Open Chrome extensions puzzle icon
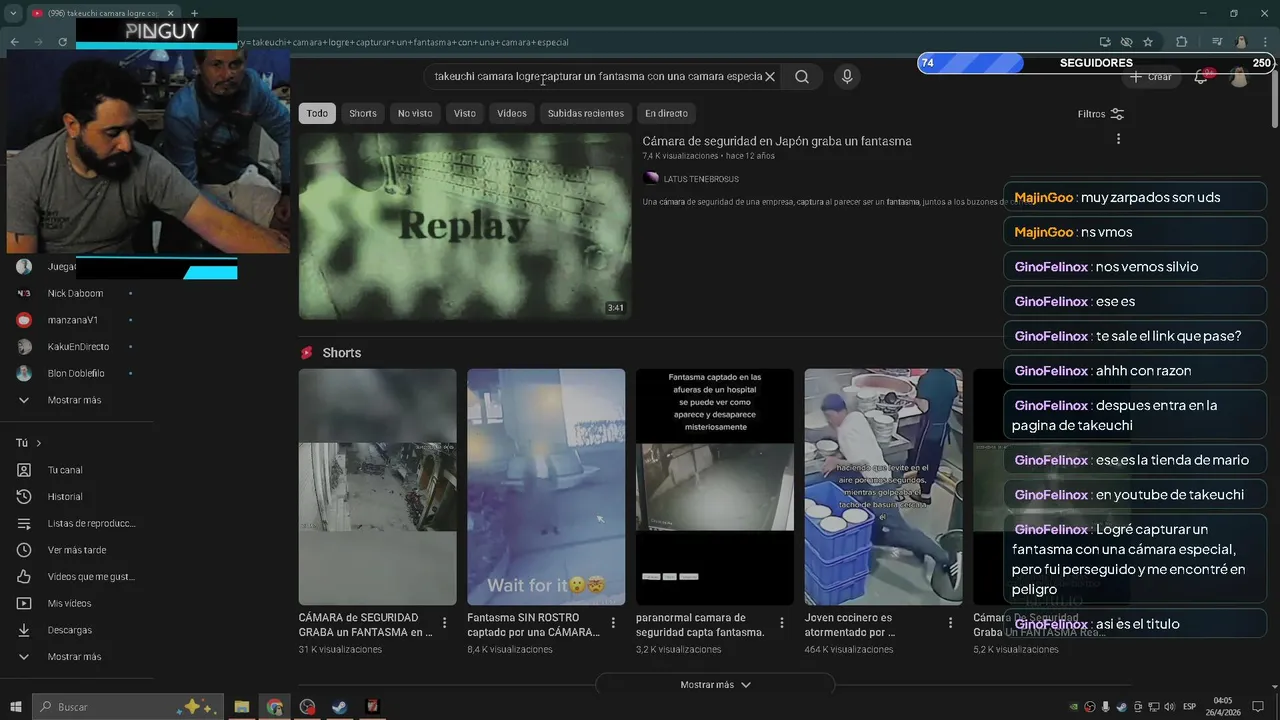The height and width of the screenshot is (720, 1280). click(1182, 42)
